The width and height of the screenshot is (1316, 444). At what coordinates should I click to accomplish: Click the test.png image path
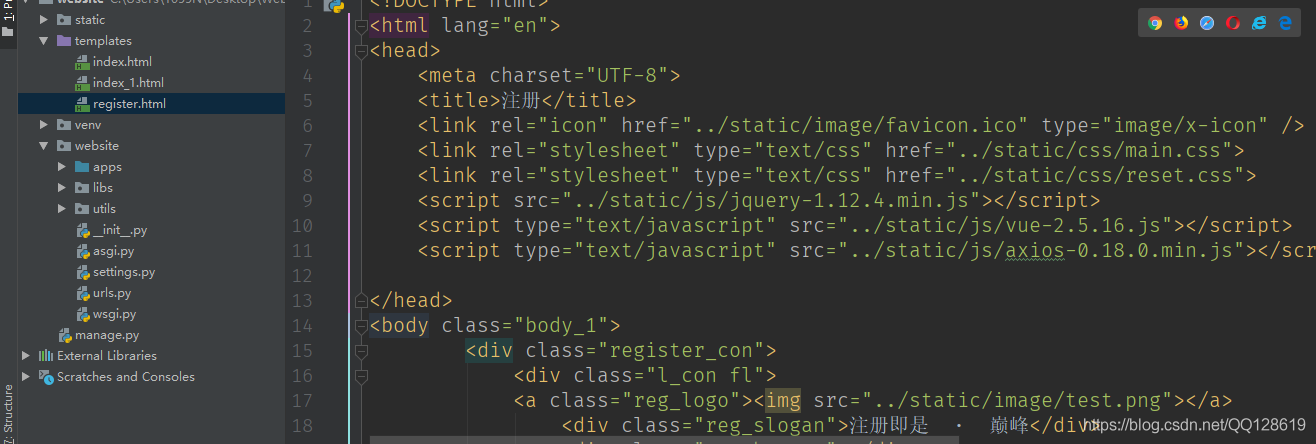tap(1018, 401)
